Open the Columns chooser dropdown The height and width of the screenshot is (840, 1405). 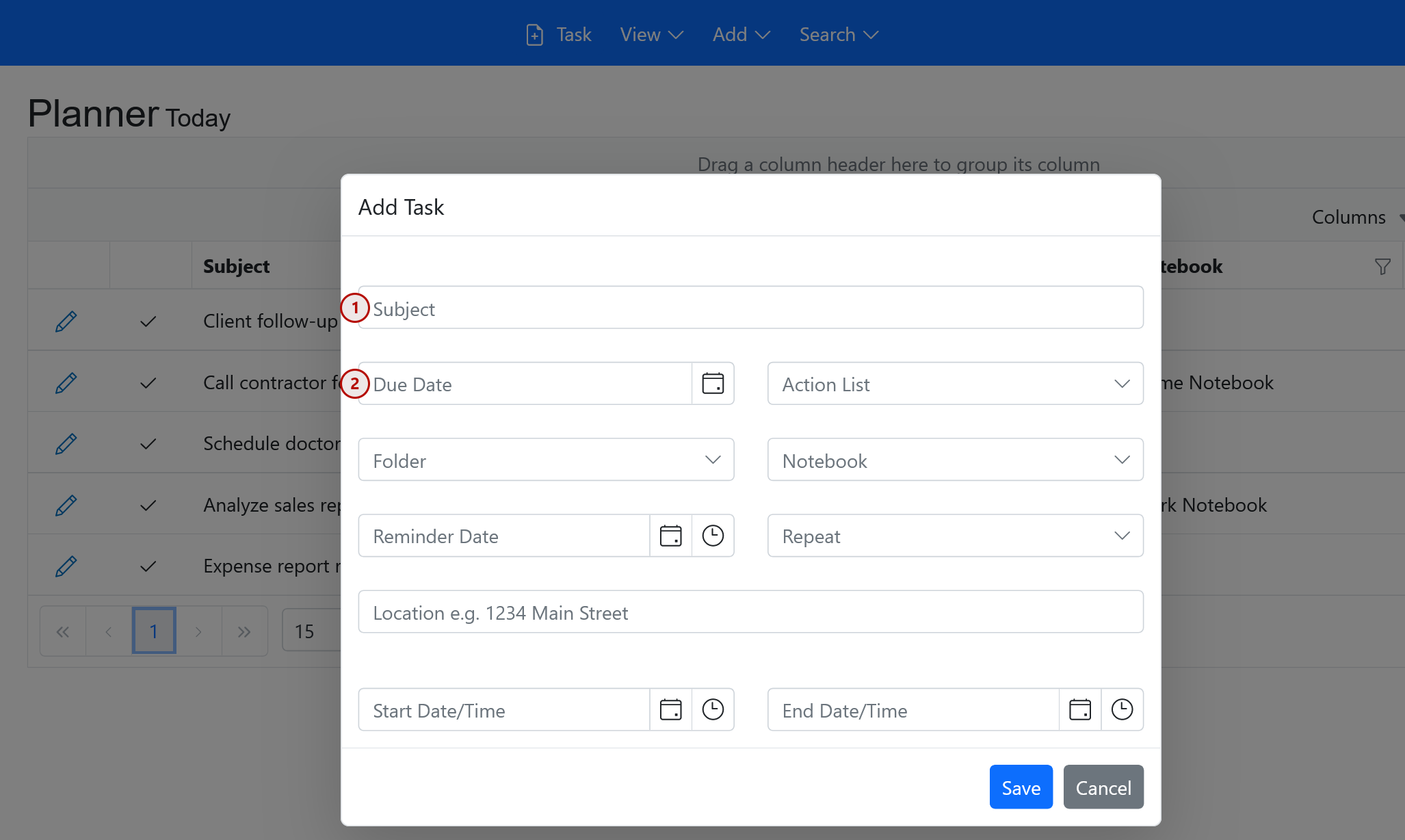[1357, 218]
